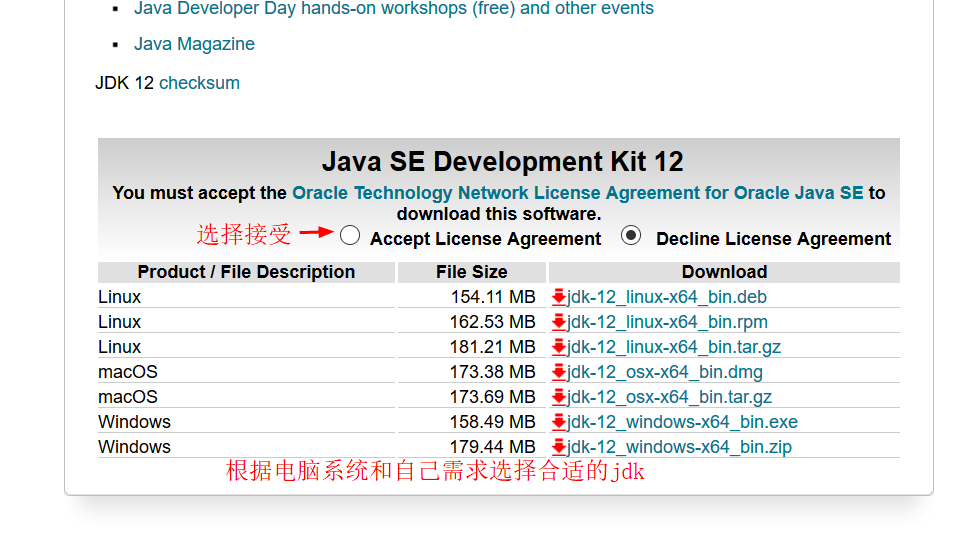954x539 pixels.
Task: Click Windows label in the 158.49 MB row
Action: (134, 422)
